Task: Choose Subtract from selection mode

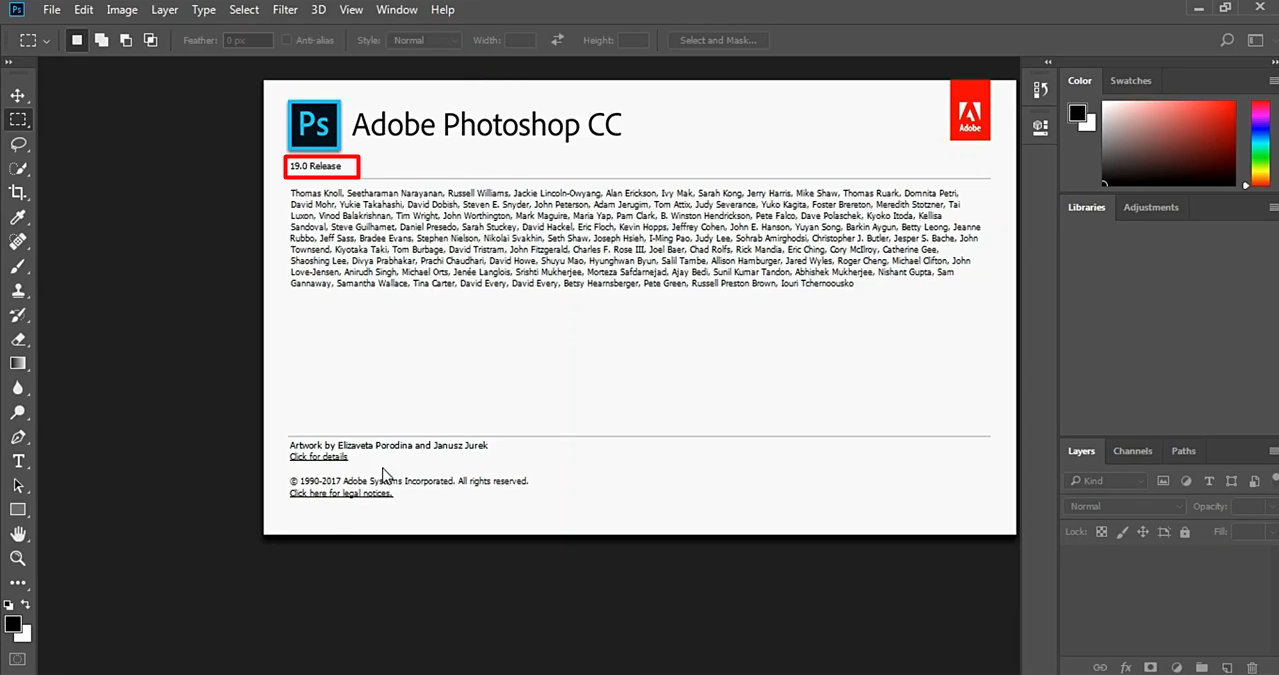Action: (x=126, y=40)
